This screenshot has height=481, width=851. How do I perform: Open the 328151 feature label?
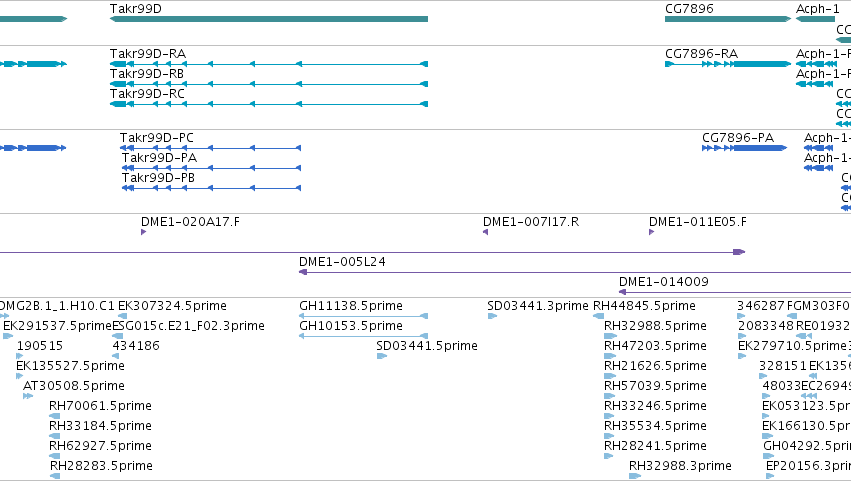(x=783, y=366)
